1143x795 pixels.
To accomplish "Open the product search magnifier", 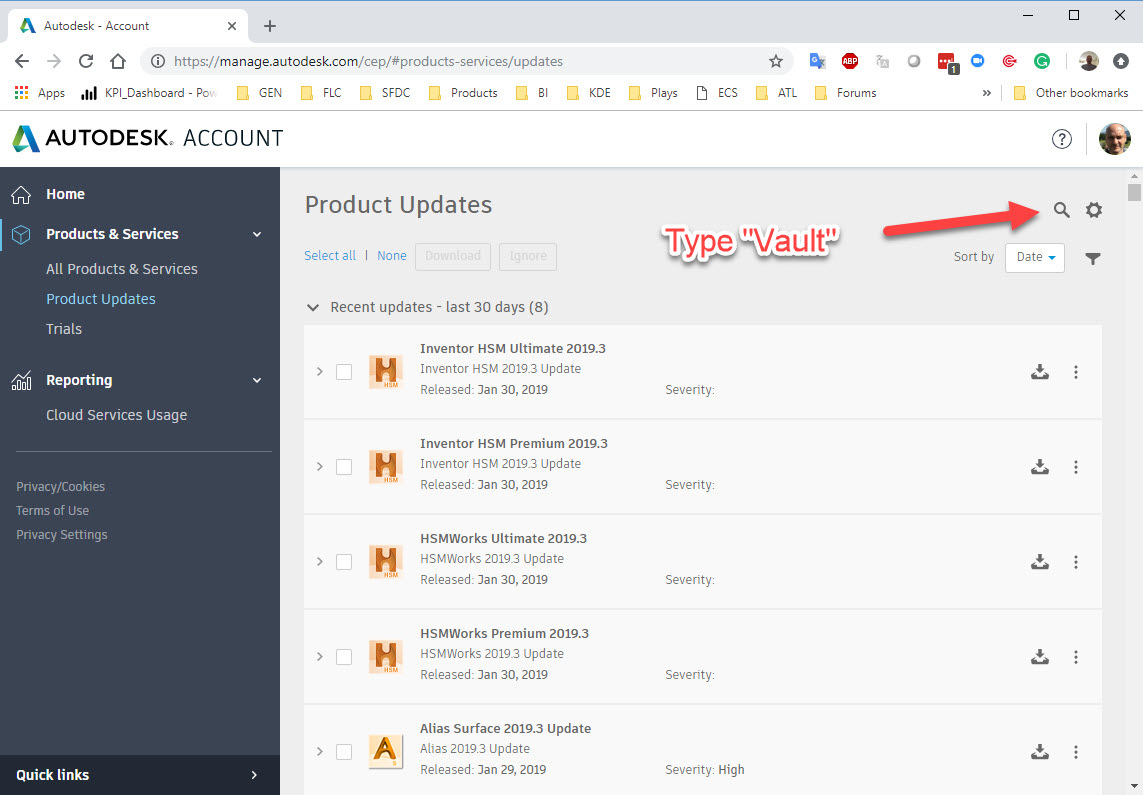I will (1062, 210).
